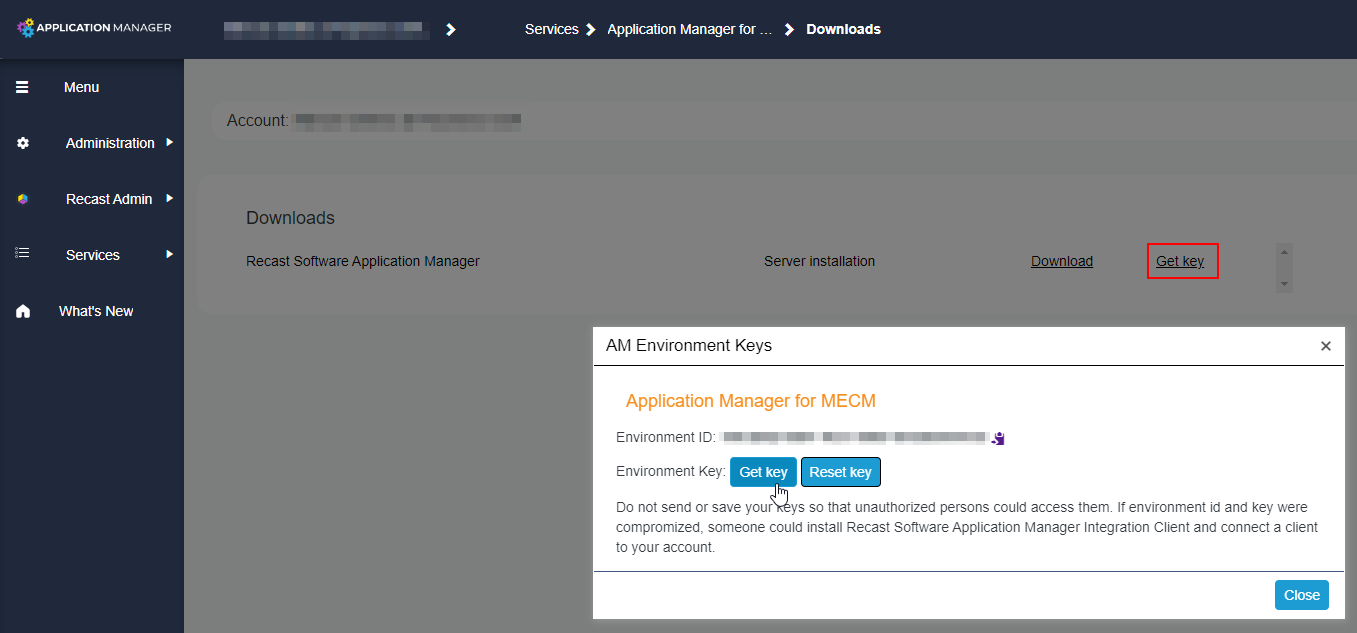The width and height of the screenshot is (1357, 633).
Task: Click the Reset key button
Action: click(840, 472)
